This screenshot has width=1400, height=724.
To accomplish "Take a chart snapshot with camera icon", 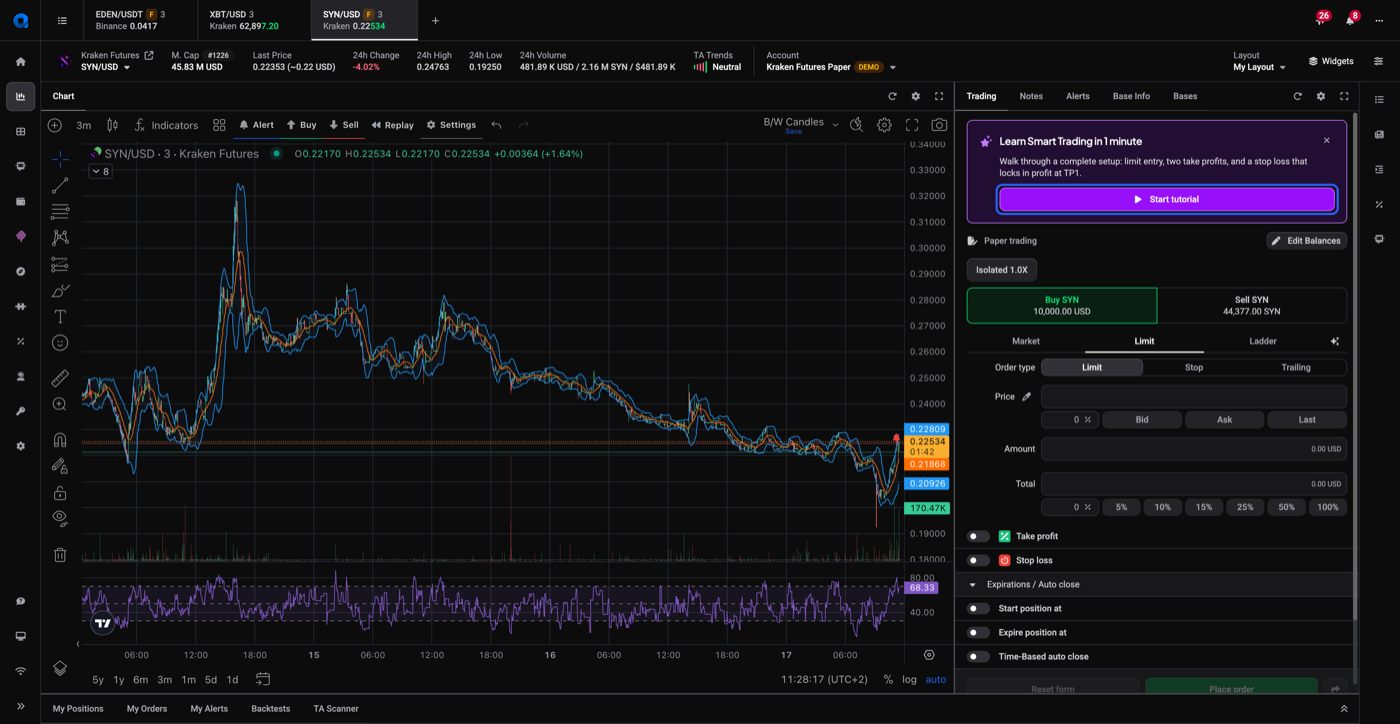I will (x=939, y=125).
